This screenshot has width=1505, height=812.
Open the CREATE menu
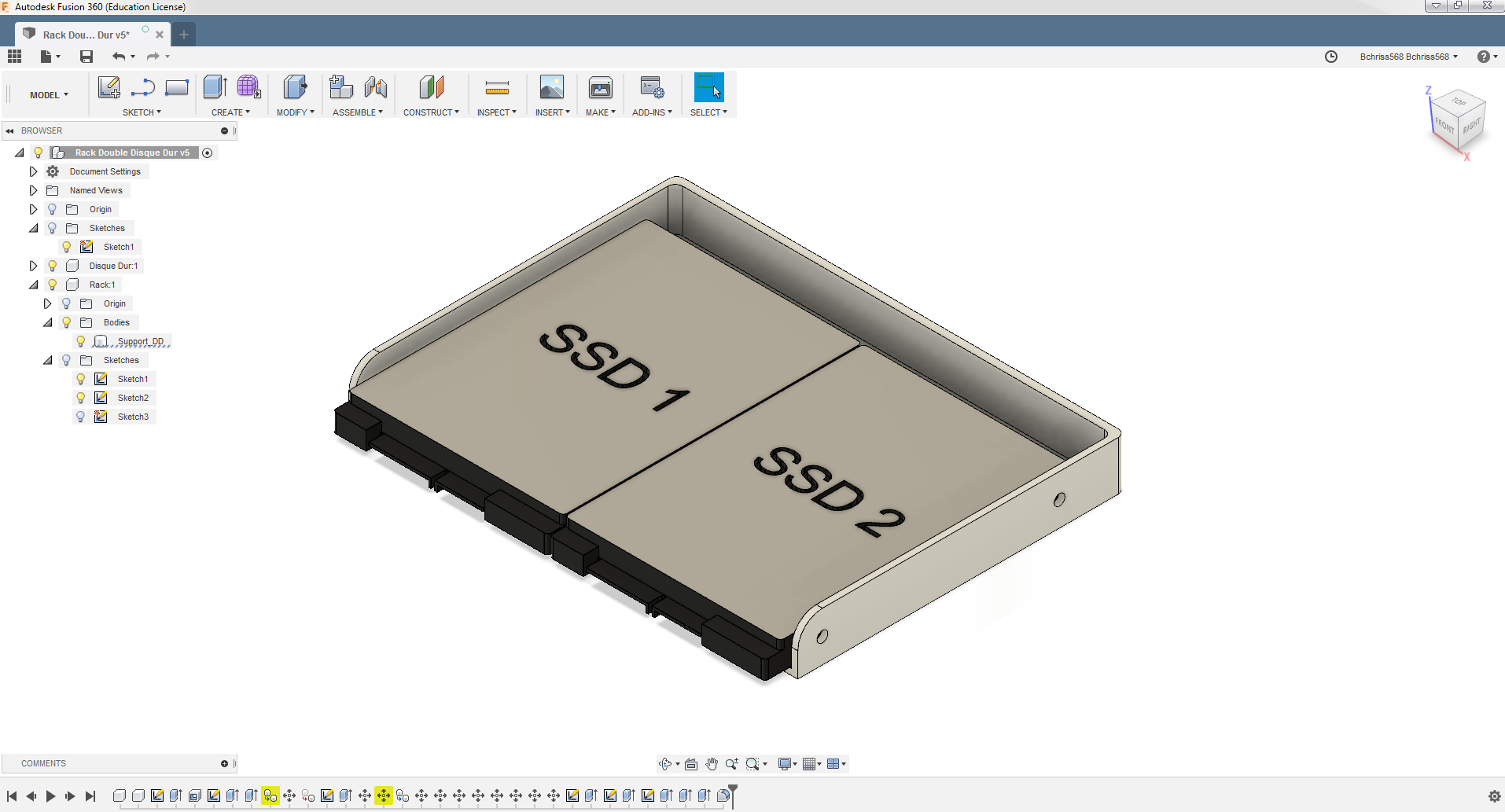(x=230, y=112)
